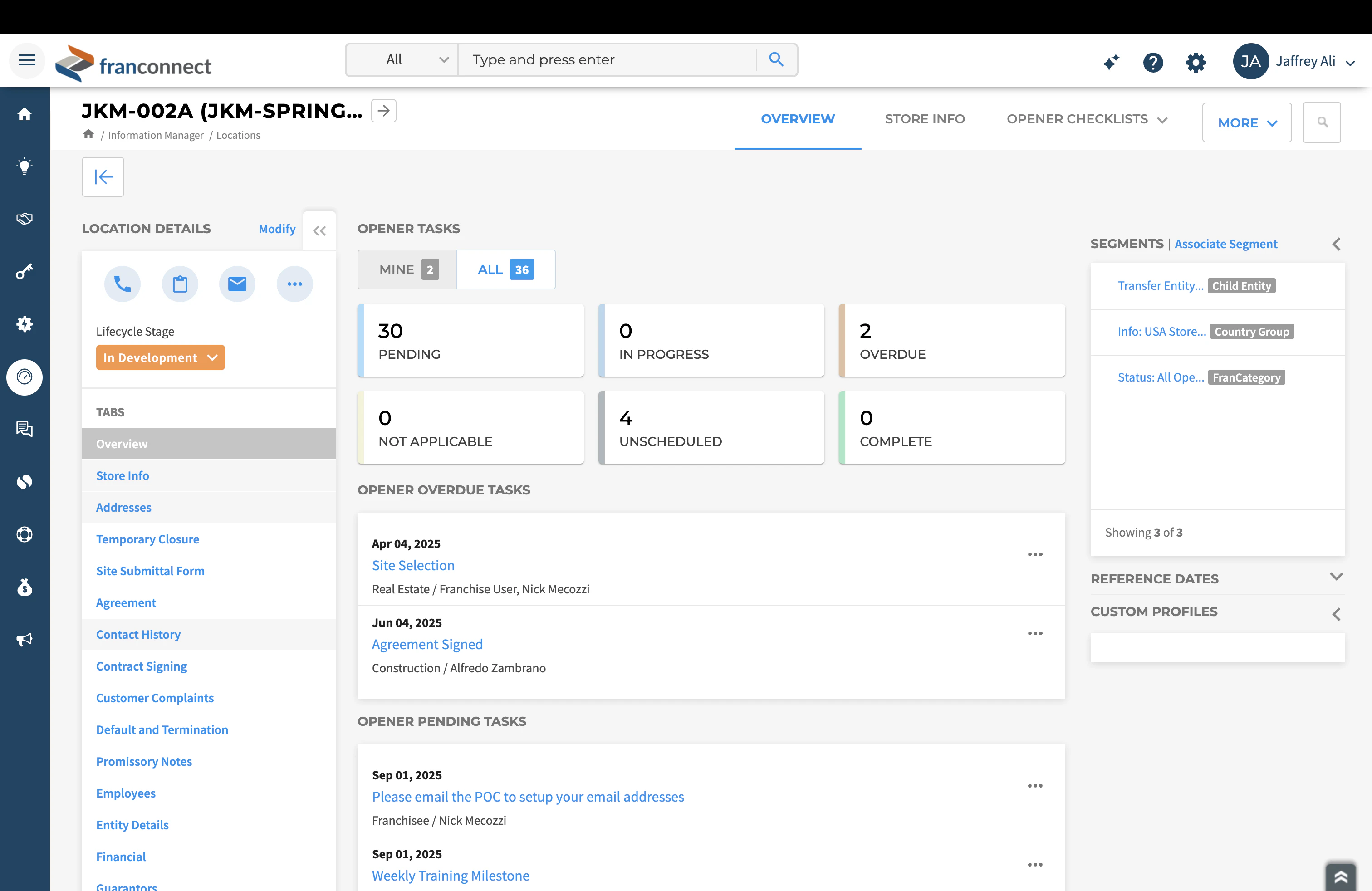The image size is (1372, 891).
Task: Click the phone icon under Location Details
Action: pyautogui.click(x=122, y=284)
